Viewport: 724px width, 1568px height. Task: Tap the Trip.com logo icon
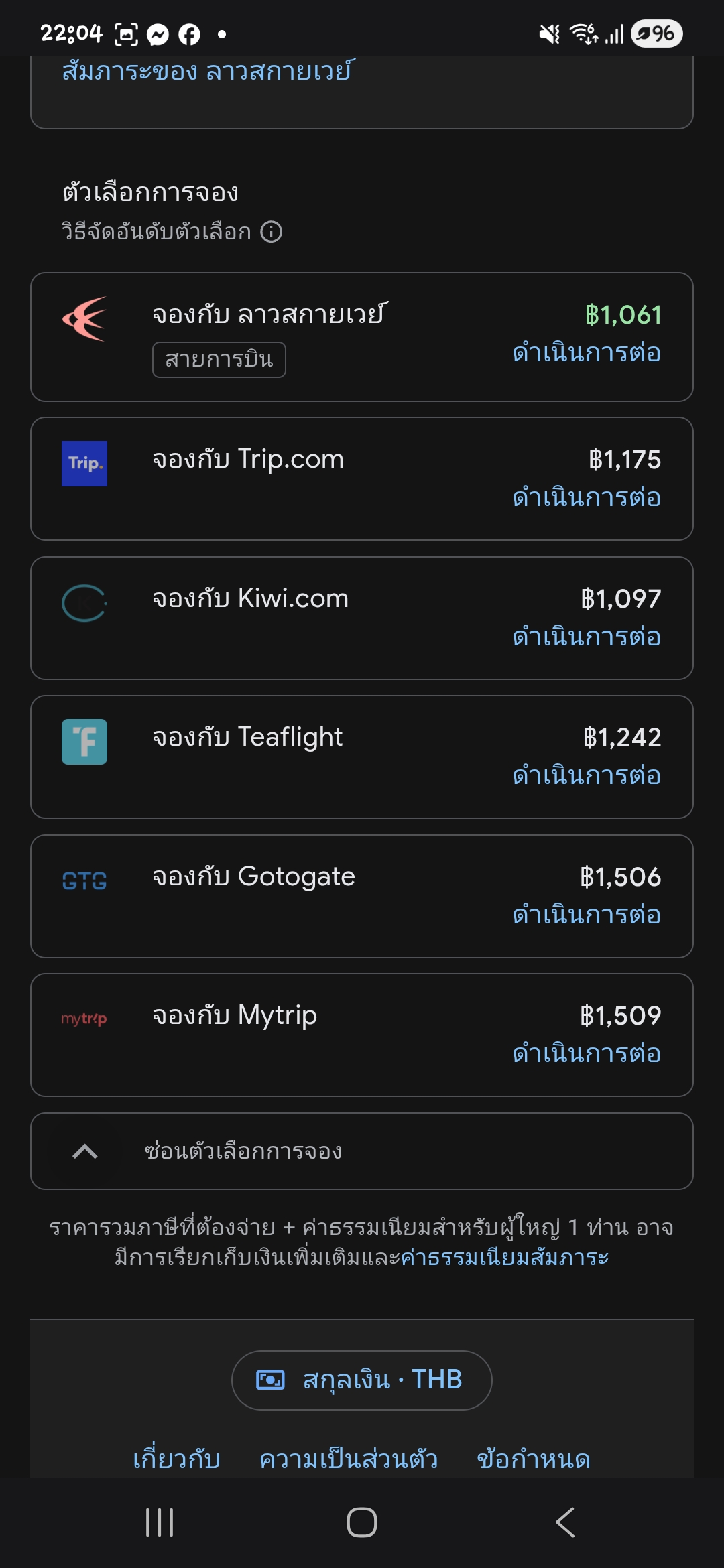(84, 464)
